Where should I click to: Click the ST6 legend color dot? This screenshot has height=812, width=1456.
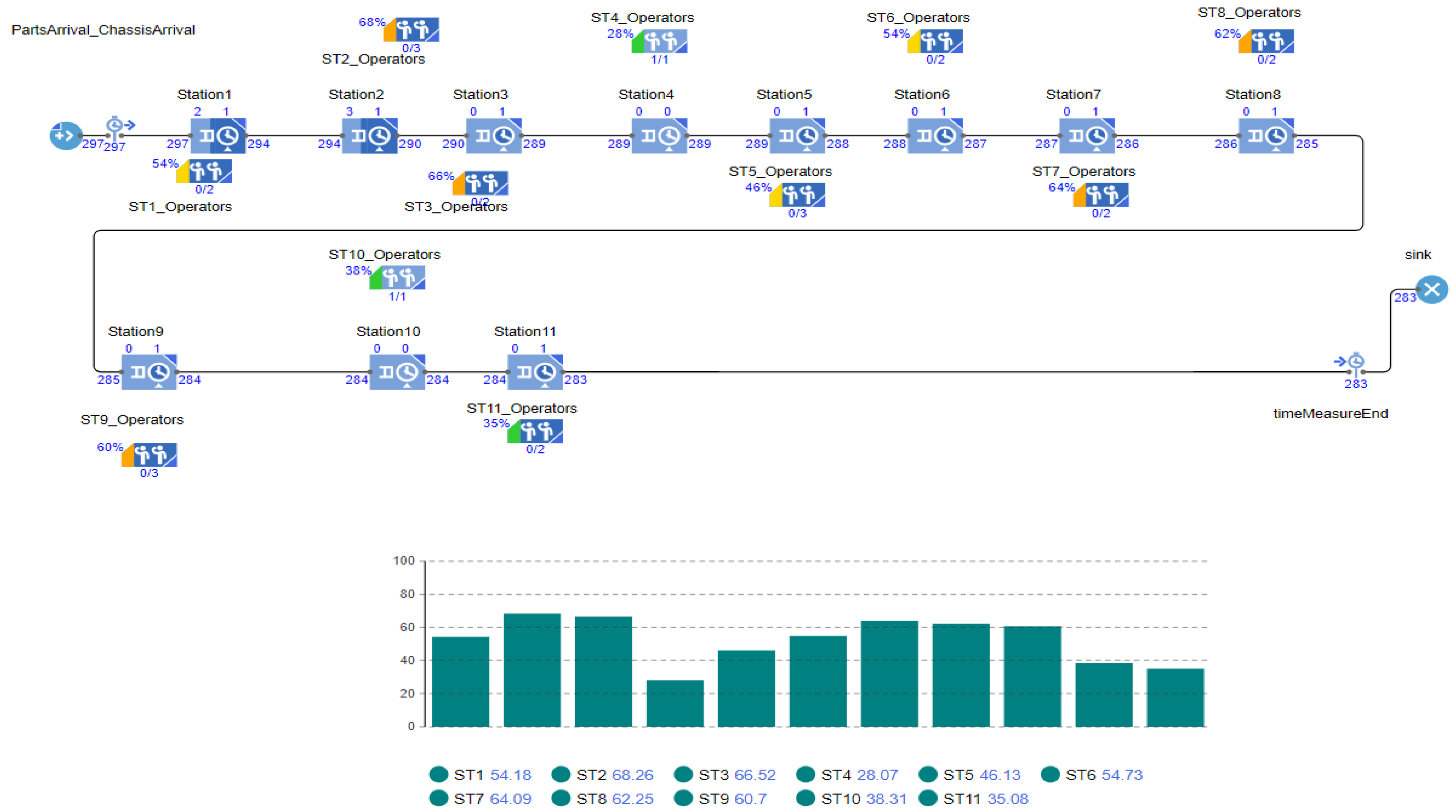[x=1050, y=774]
